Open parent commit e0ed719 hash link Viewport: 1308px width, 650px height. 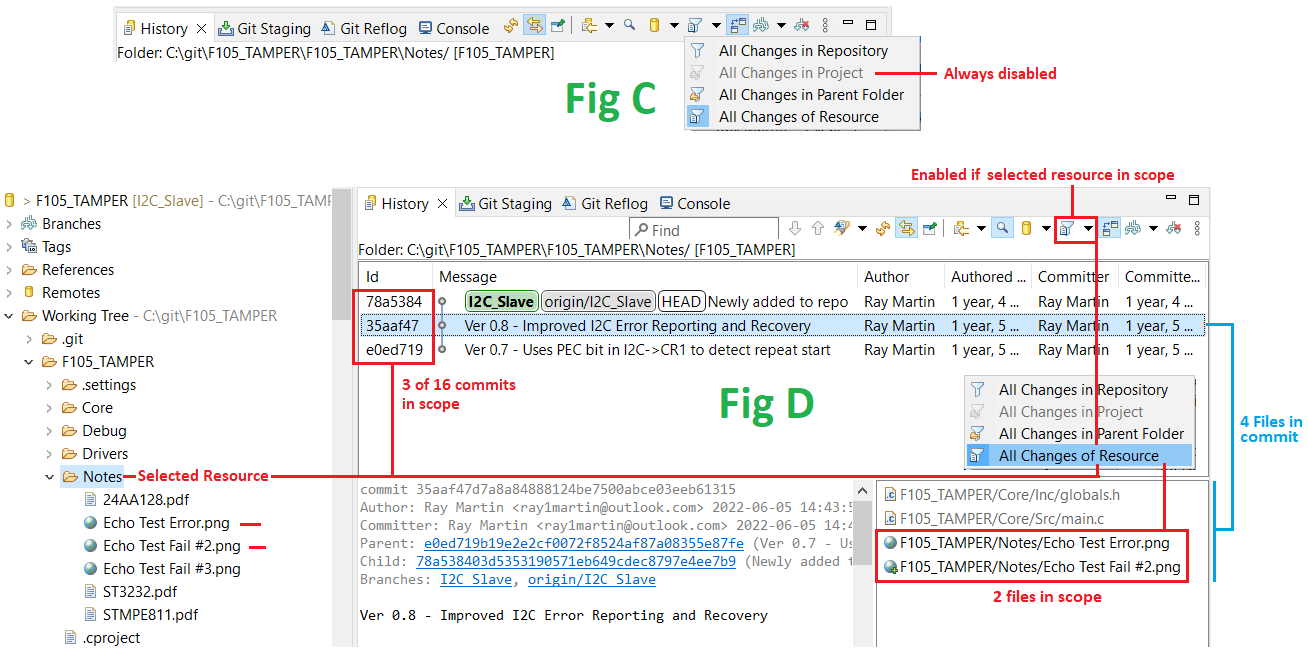point(584,543)
